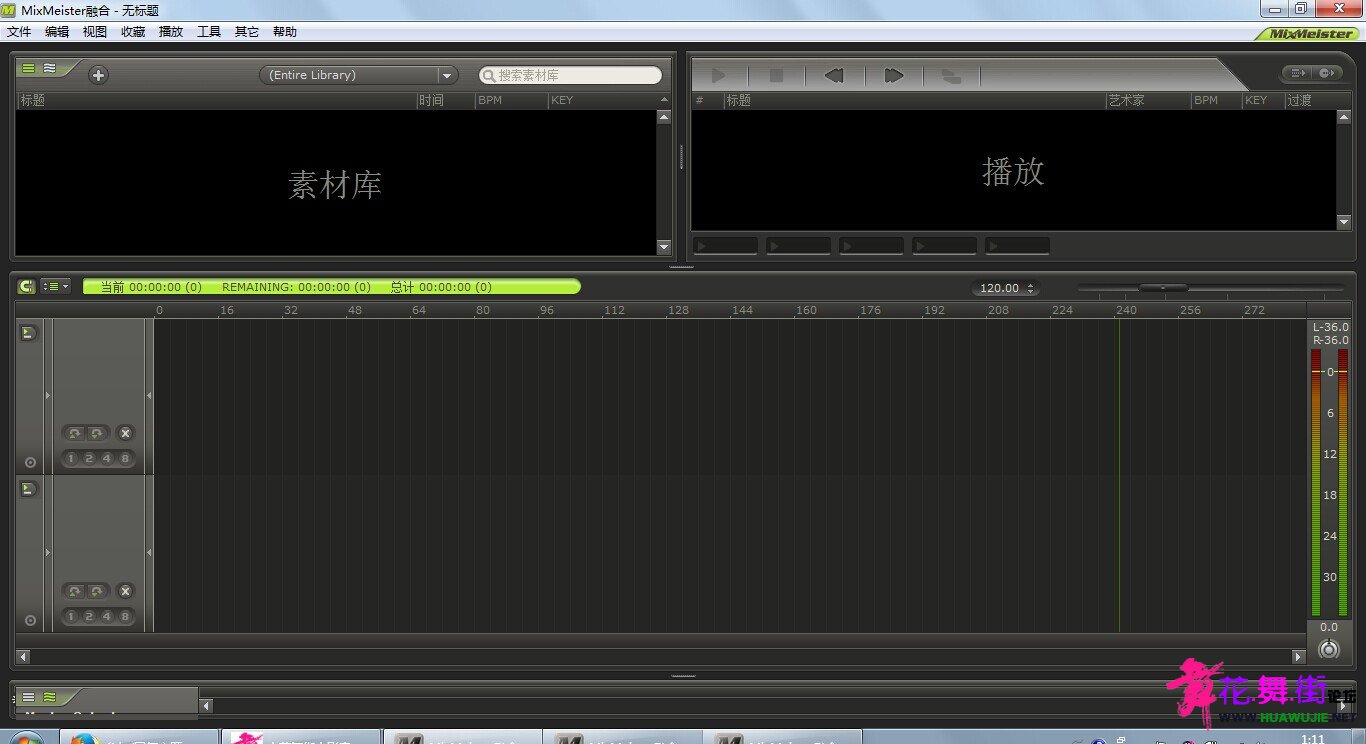Click the burn-to-disc icon at top right
This screenshot has height=744, width=1366.
(x=1326, y=73)
